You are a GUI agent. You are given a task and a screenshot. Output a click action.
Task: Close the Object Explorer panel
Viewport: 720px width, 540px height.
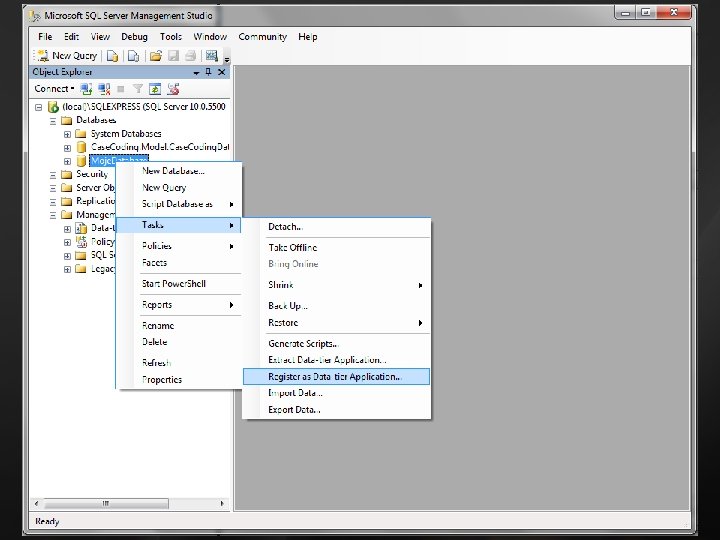click(x=222, y=72)
